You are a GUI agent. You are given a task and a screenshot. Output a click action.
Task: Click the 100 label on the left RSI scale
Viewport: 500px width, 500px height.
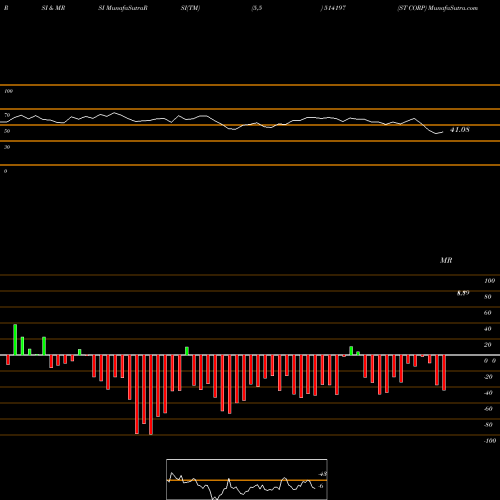pyautogui.click(x=8, y=91)
